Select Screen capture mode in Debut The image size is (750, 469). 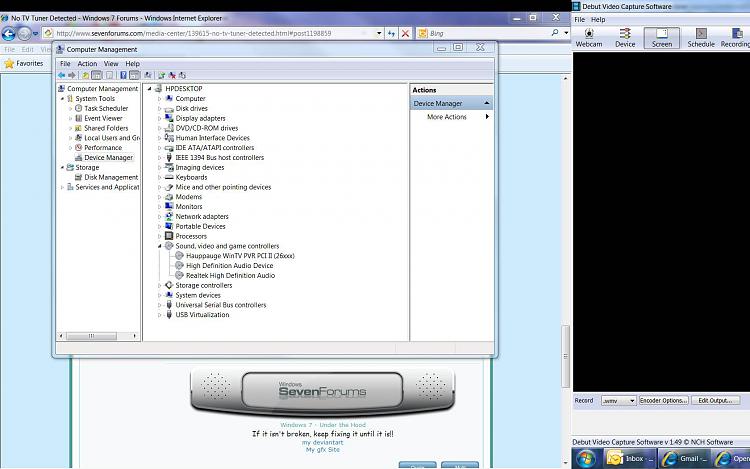pyautogui.click(x=662, y=38)
